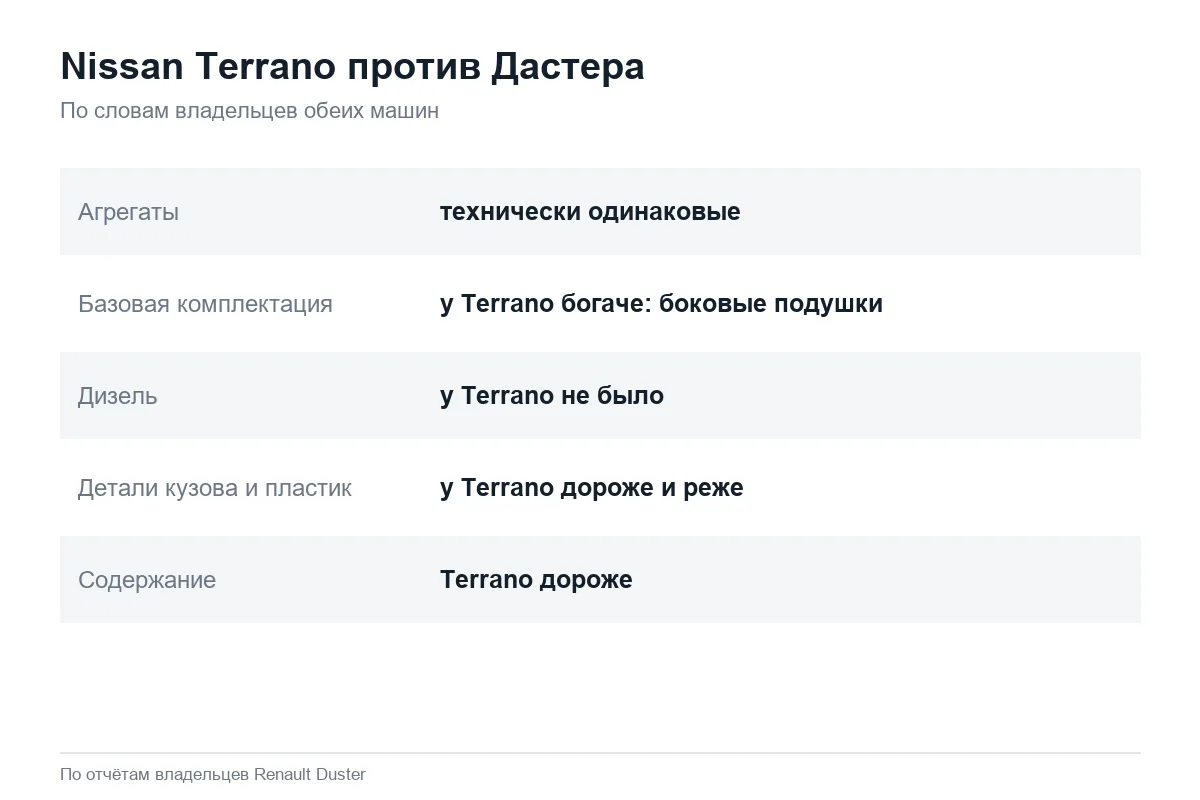
Task: Select the value 'Terrano дороже'
Action: click(536, 580)
